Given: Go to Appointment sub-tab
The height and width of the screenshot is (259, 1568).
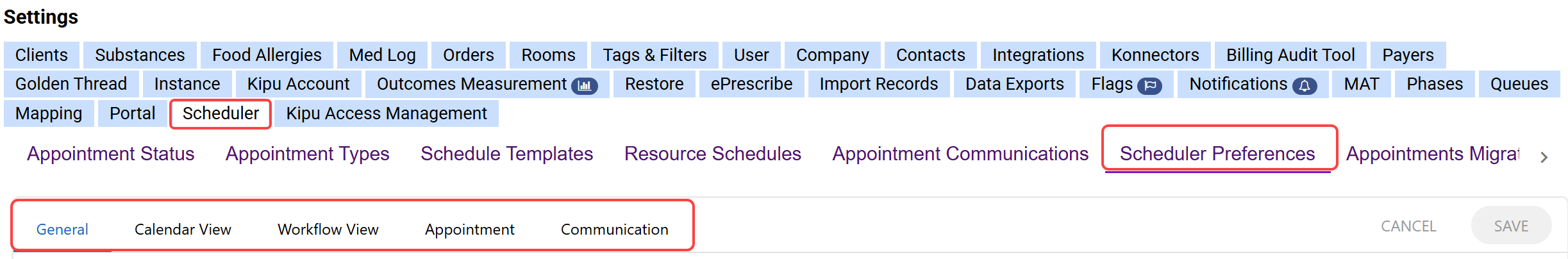Looking at the screenshot, I should (x=469, y=230).
